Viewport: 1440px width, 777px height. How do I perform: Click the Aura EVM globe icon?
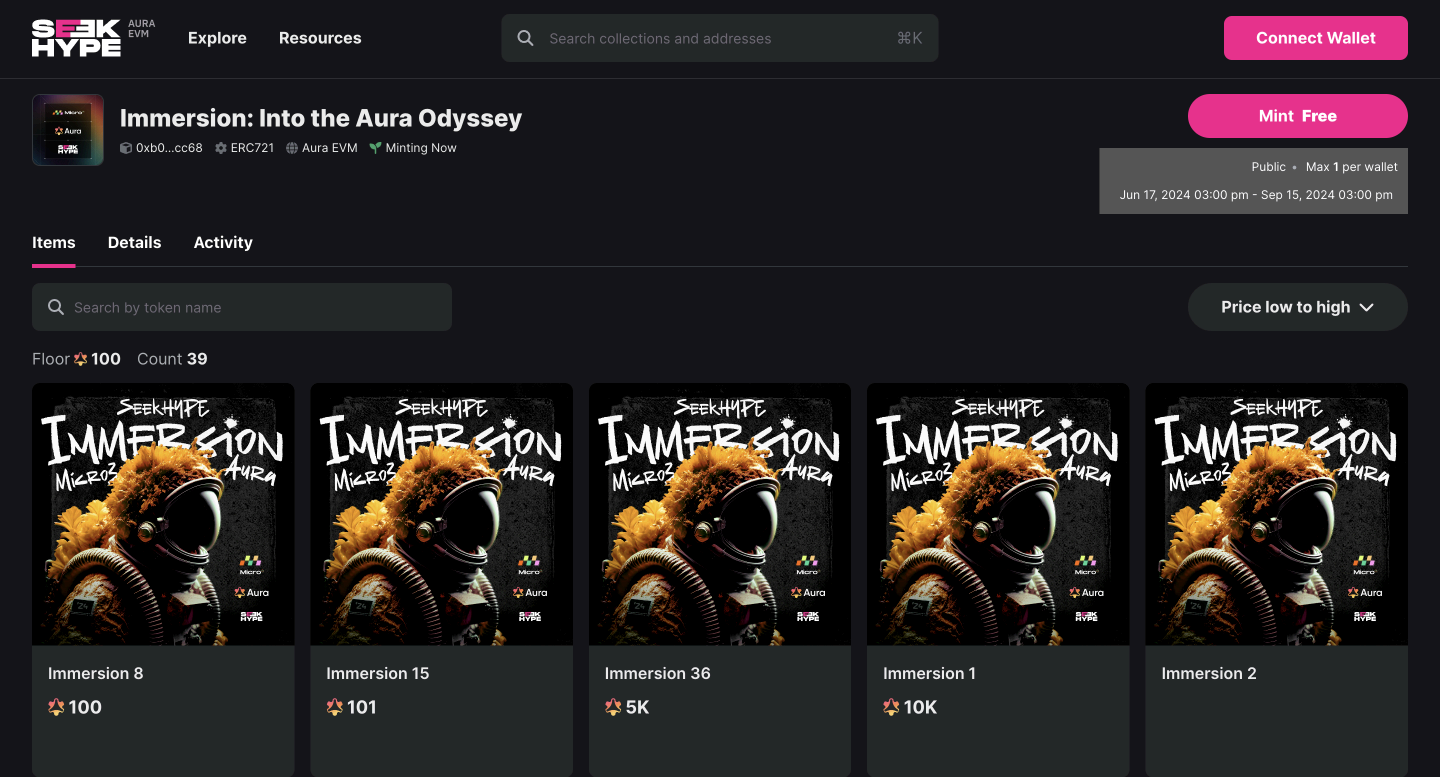click(292, 148)
